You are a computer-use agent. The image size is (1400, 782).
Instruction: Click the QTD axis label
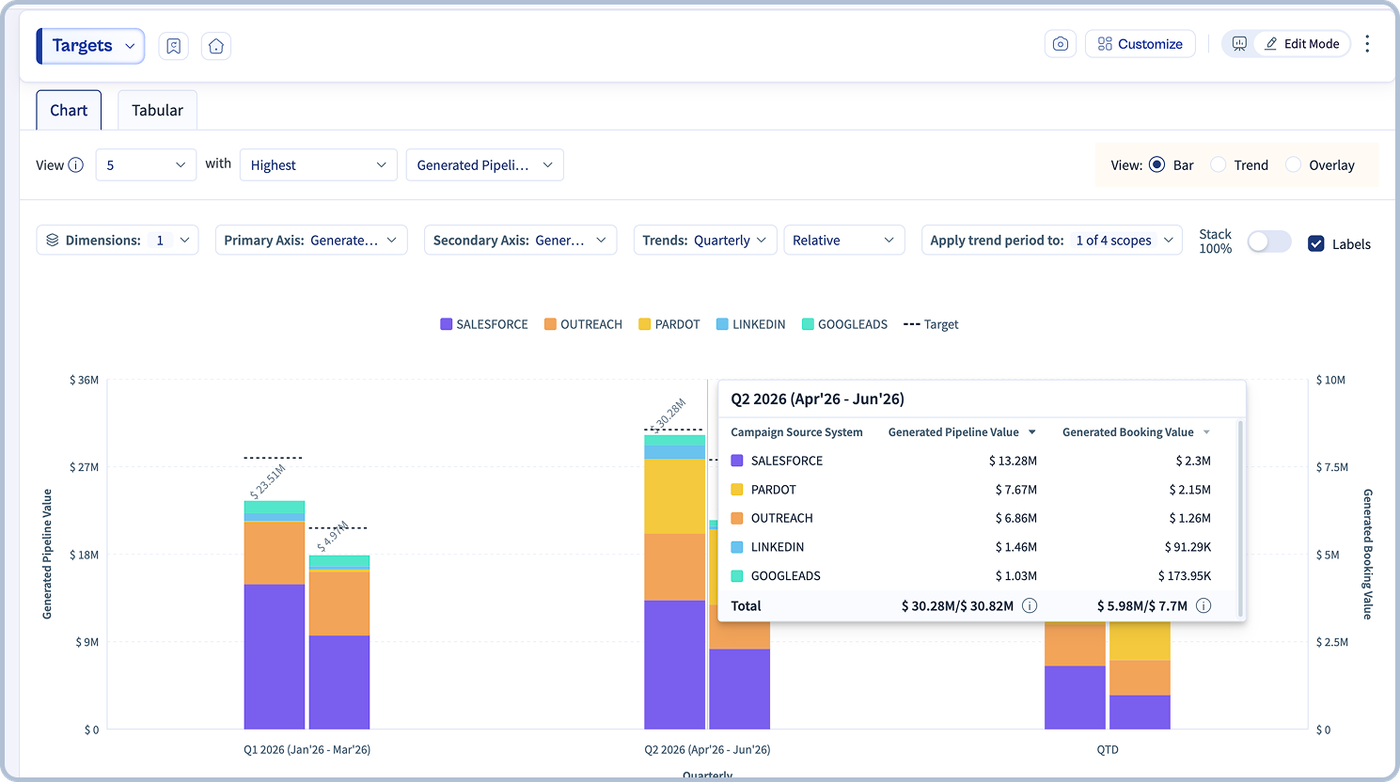click(x=1107, y=749)
